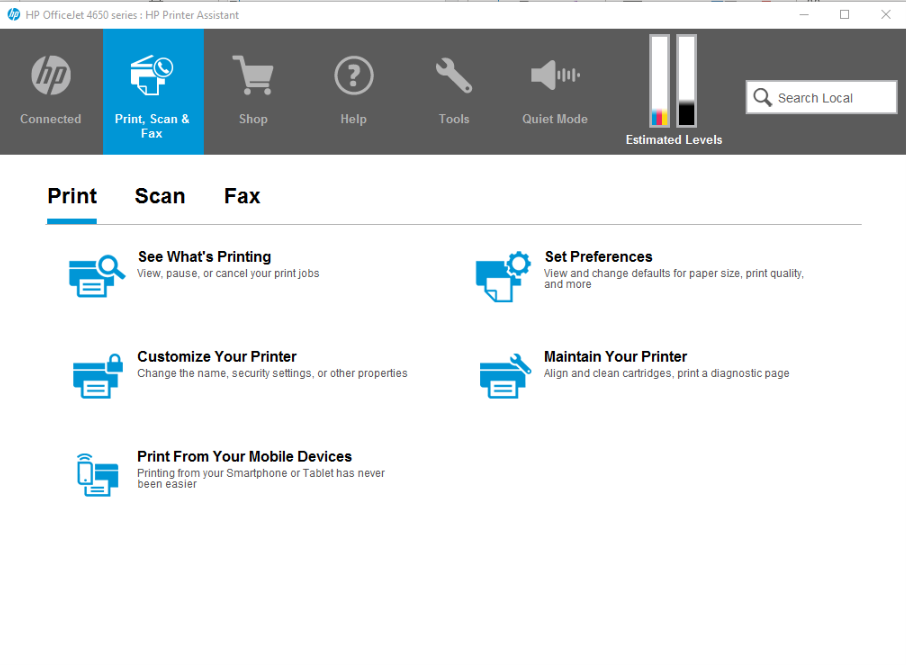Select the Maintain Your Printer icon
Screen dimensions: 906x665
(x=503, y=374)
